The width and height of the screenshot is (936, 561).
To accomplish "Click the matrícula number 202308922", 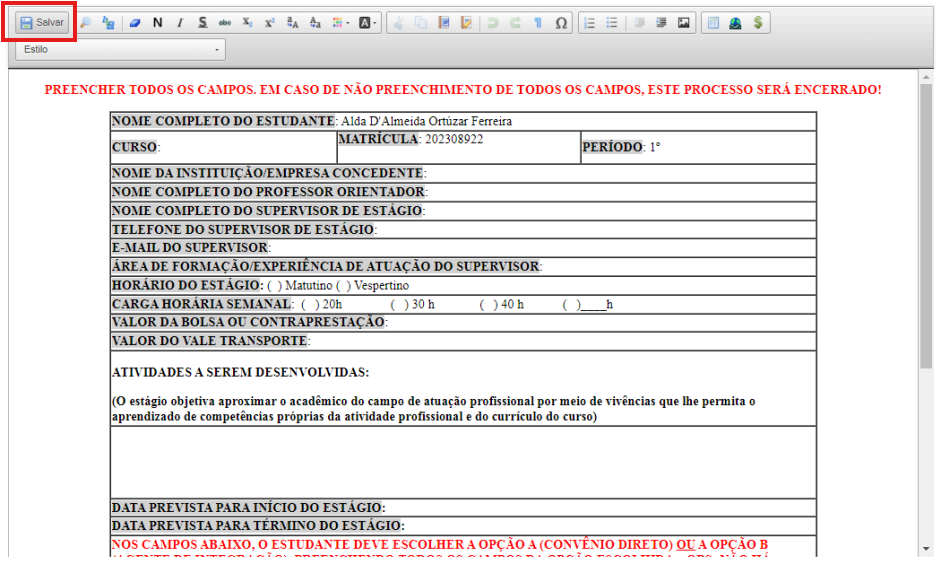I will coord(454,139).
